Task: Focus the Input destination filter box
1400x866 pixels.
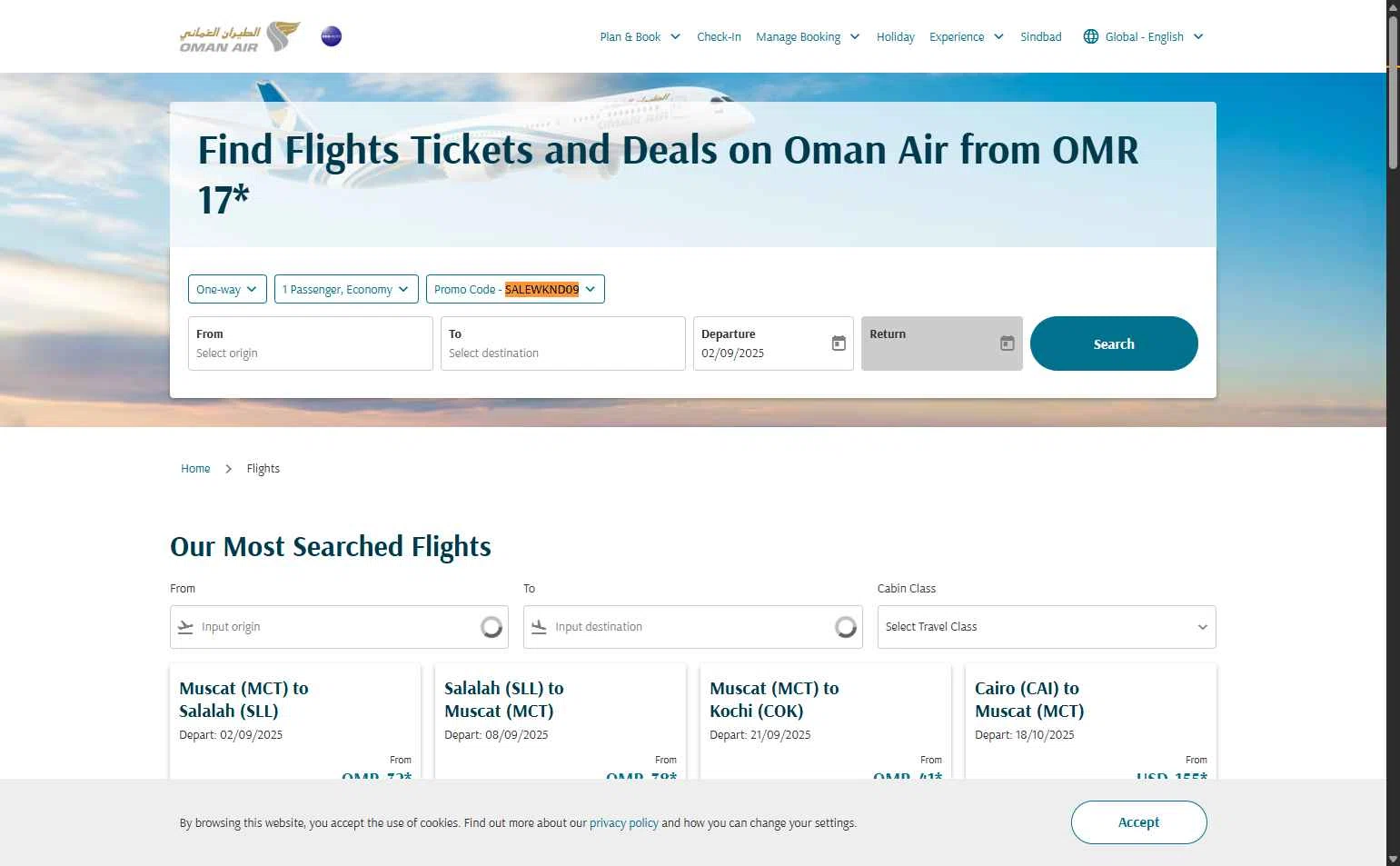Action: tap(692, 627)
